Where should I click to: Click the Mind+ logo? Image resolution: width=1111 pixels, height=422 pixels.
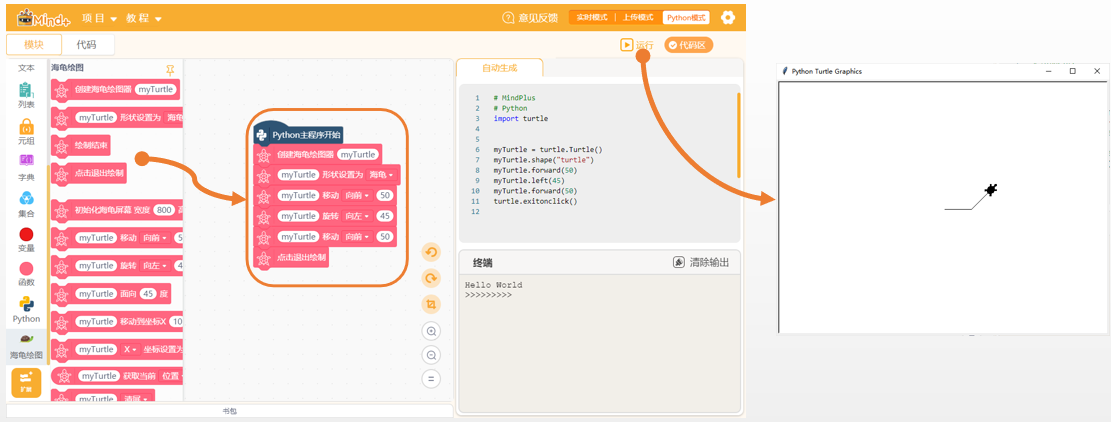coord(44,18)
